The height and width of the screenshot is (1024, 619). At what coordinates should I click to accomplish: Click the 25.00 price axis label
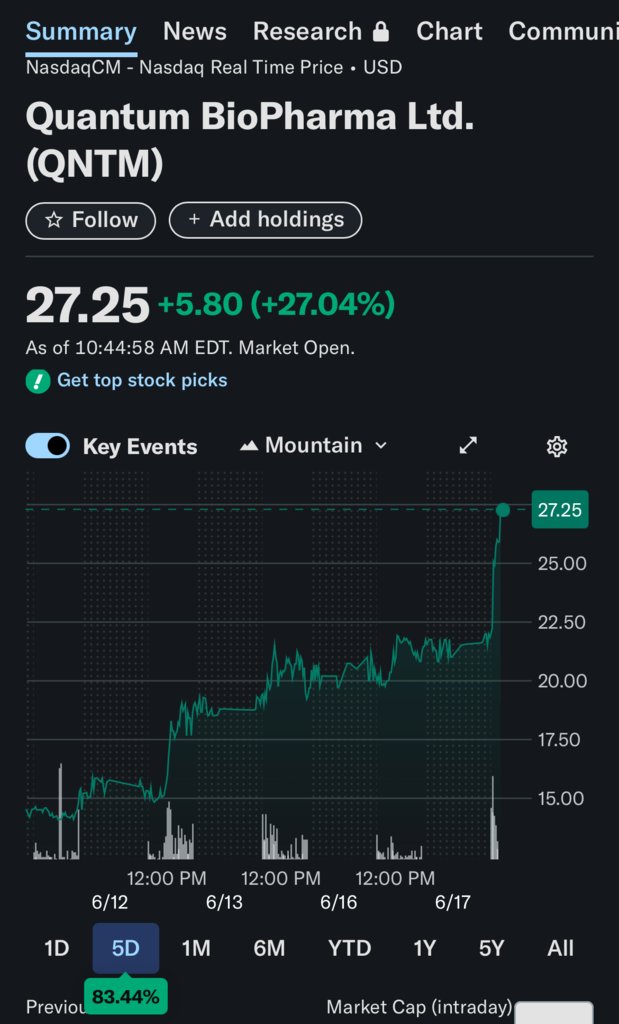click(562, 564)
